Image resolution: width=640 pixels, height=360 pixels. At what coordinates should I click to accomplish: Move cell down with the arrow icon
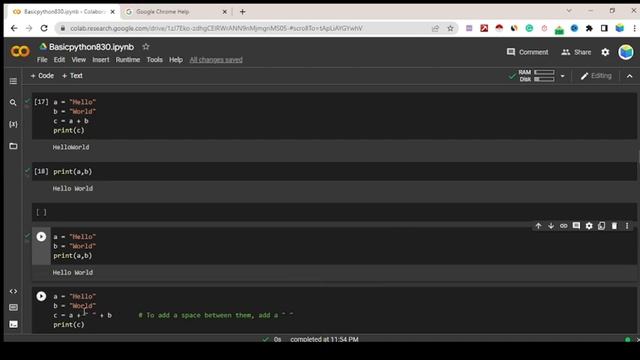(551, 226)
